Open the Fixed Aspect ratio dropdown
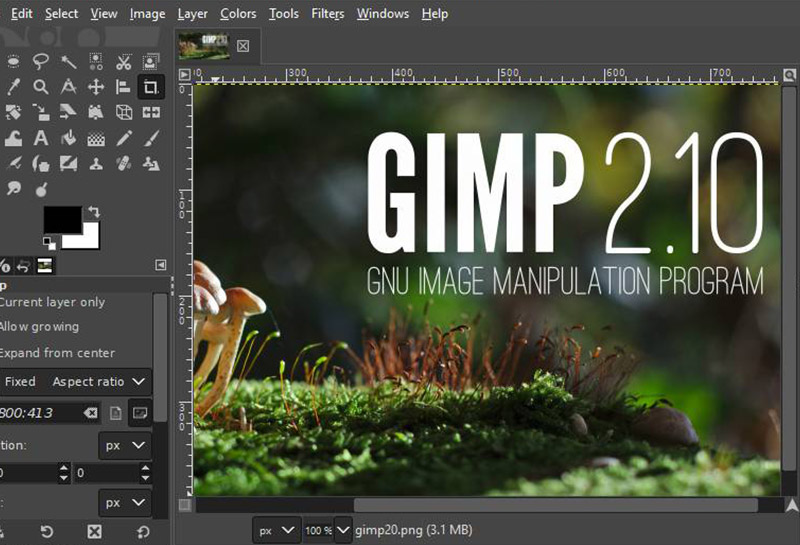 (x=74, y=382)
